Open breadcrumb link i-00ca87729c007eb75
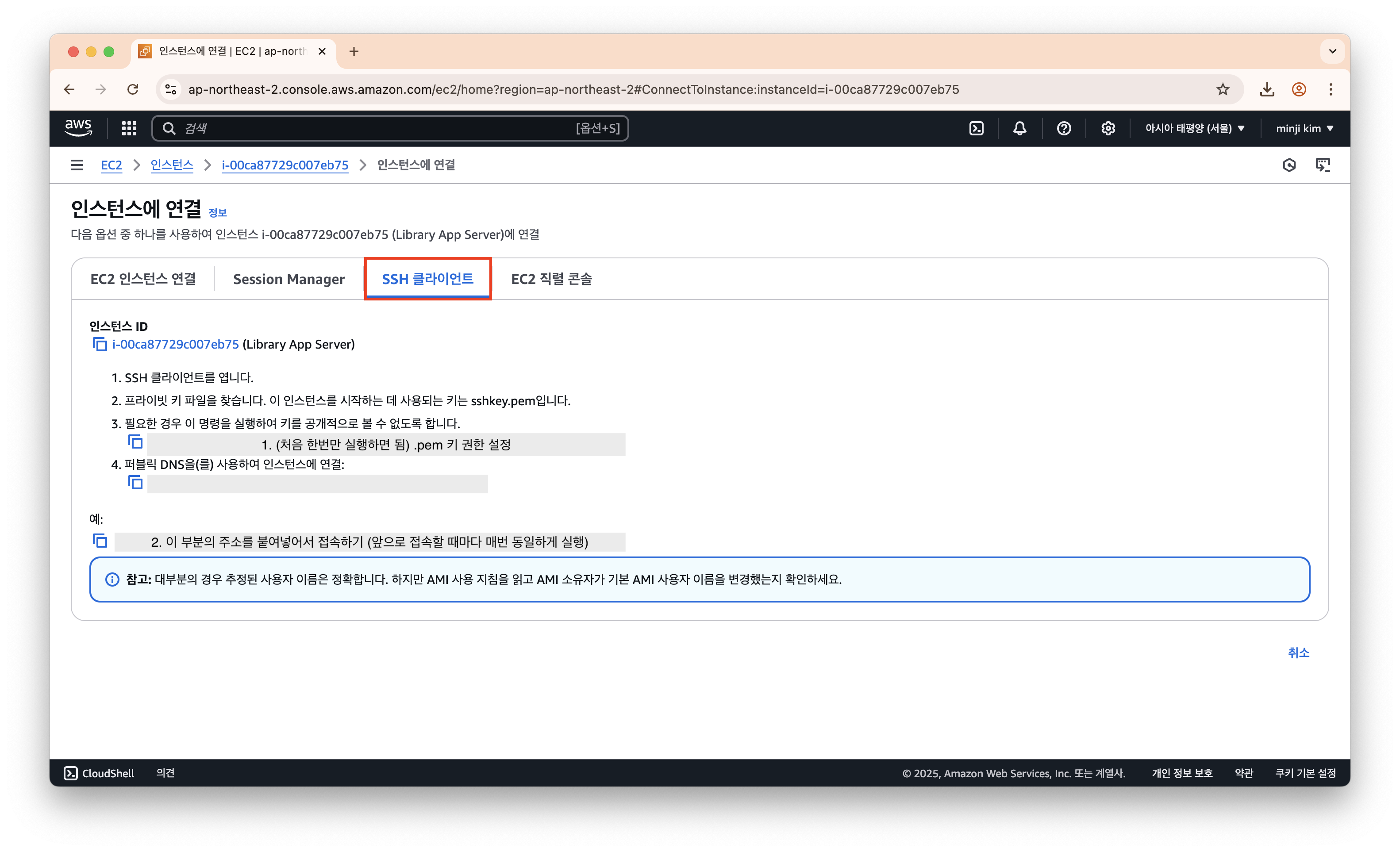1400x852 pixels. [x=285, y=165]
